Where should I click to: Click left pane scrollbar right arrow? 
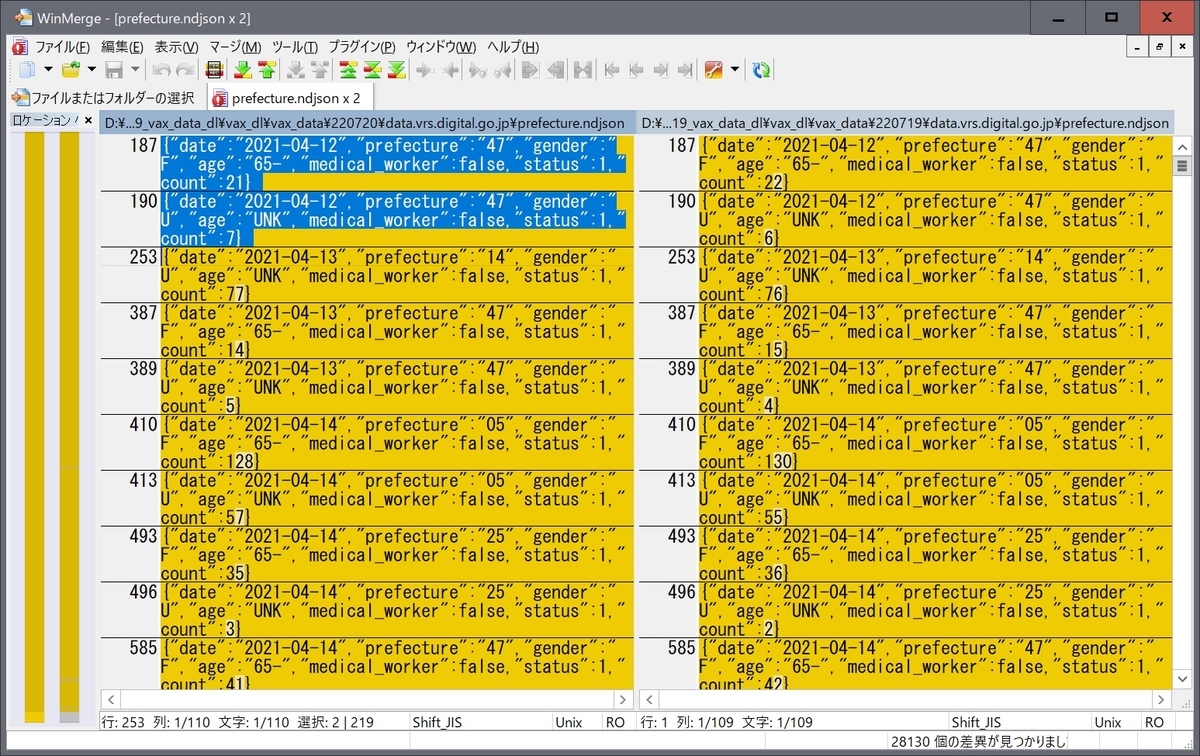[x=624, y=700]
